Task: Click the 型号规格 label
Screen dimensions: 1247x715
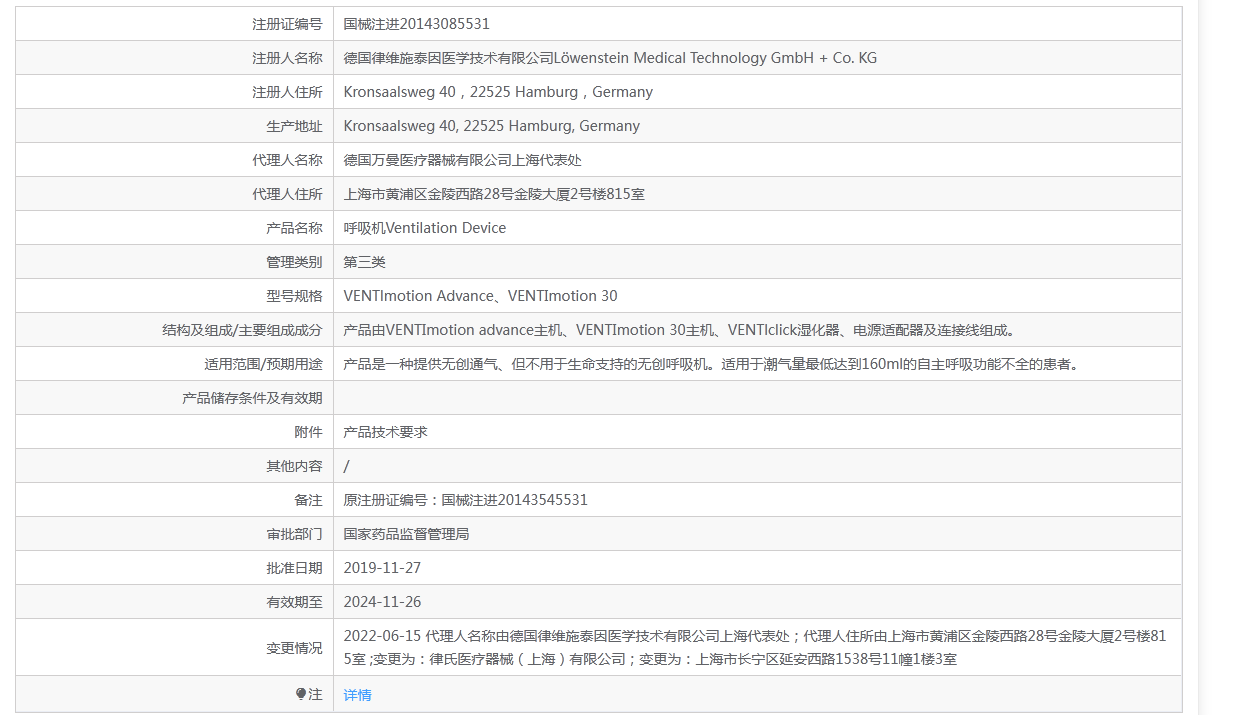Action: pos(294,296)
